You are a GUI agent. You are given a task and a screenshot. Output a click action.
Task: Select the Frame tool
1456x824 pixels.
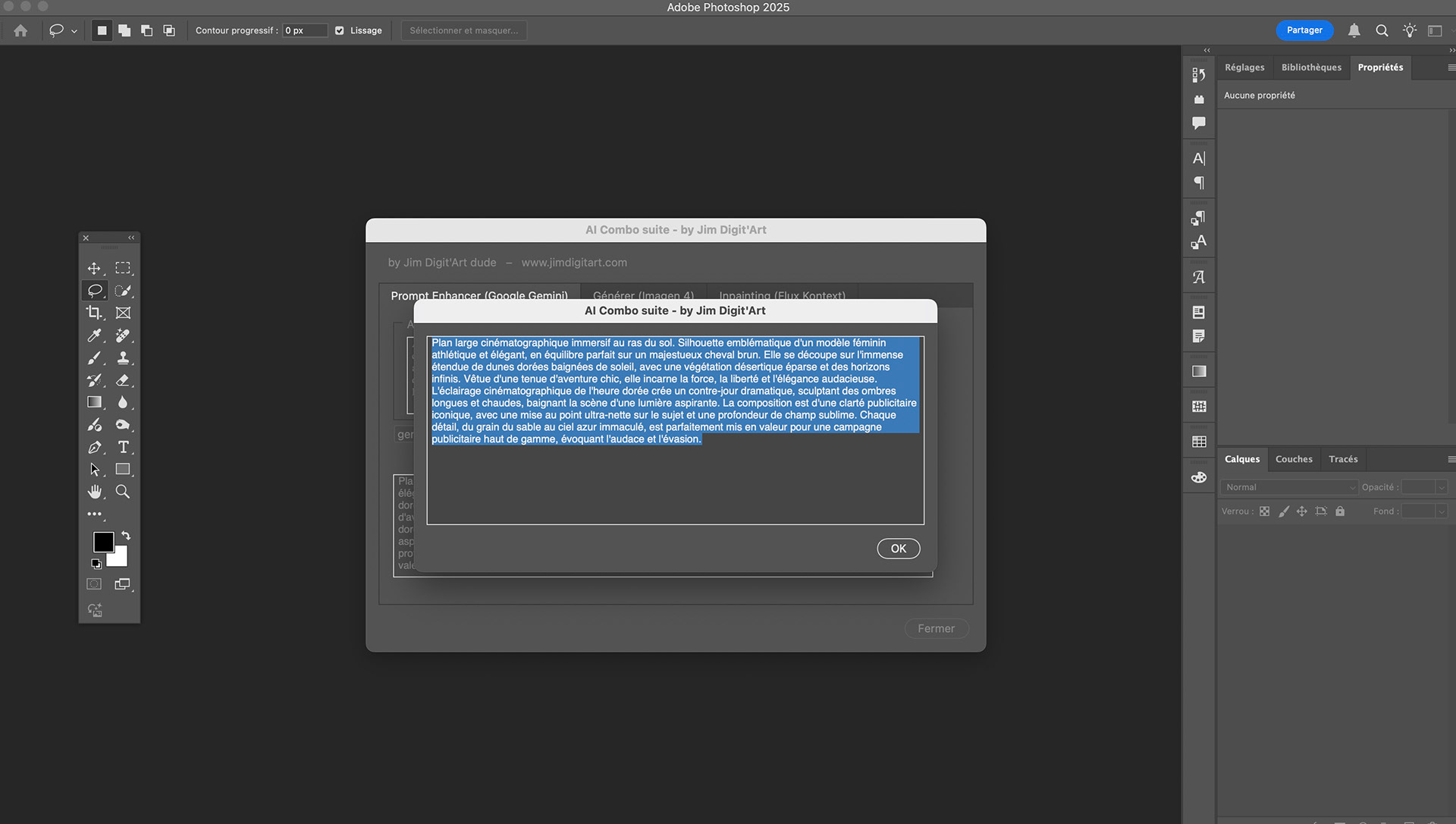coord(123,313)
